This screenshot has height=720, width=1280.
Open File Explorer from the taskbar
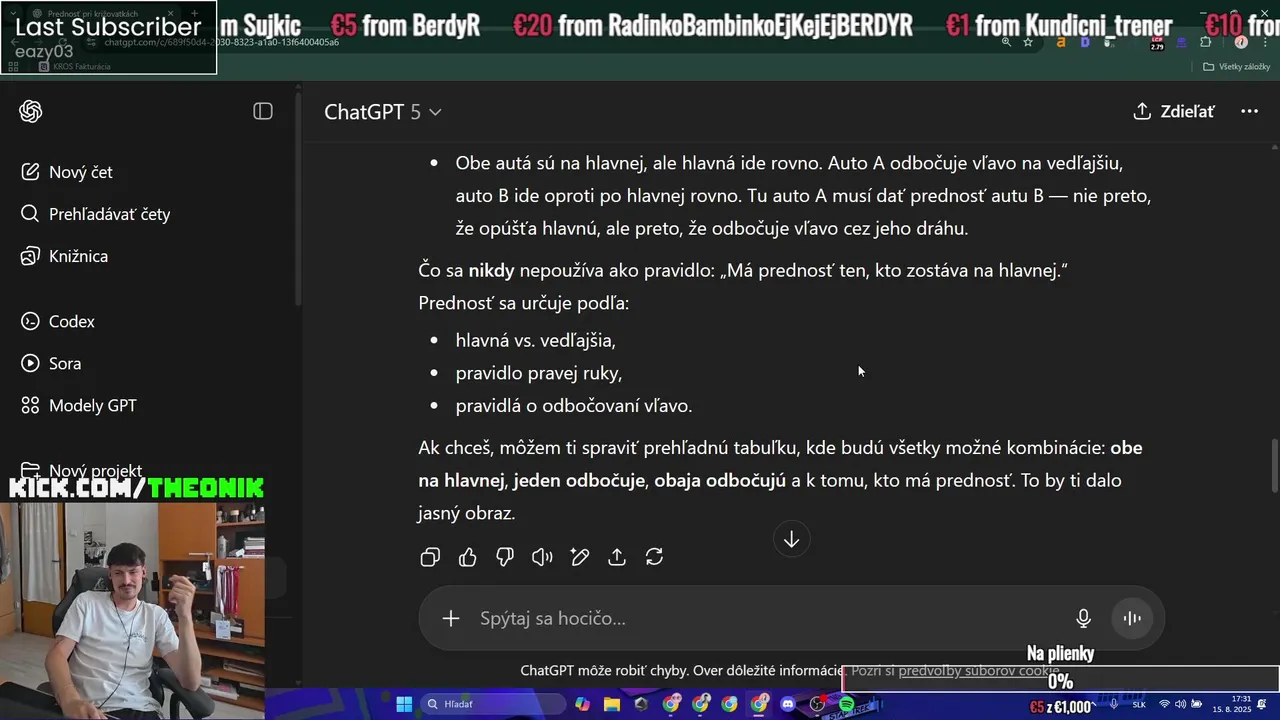[612, 704]
